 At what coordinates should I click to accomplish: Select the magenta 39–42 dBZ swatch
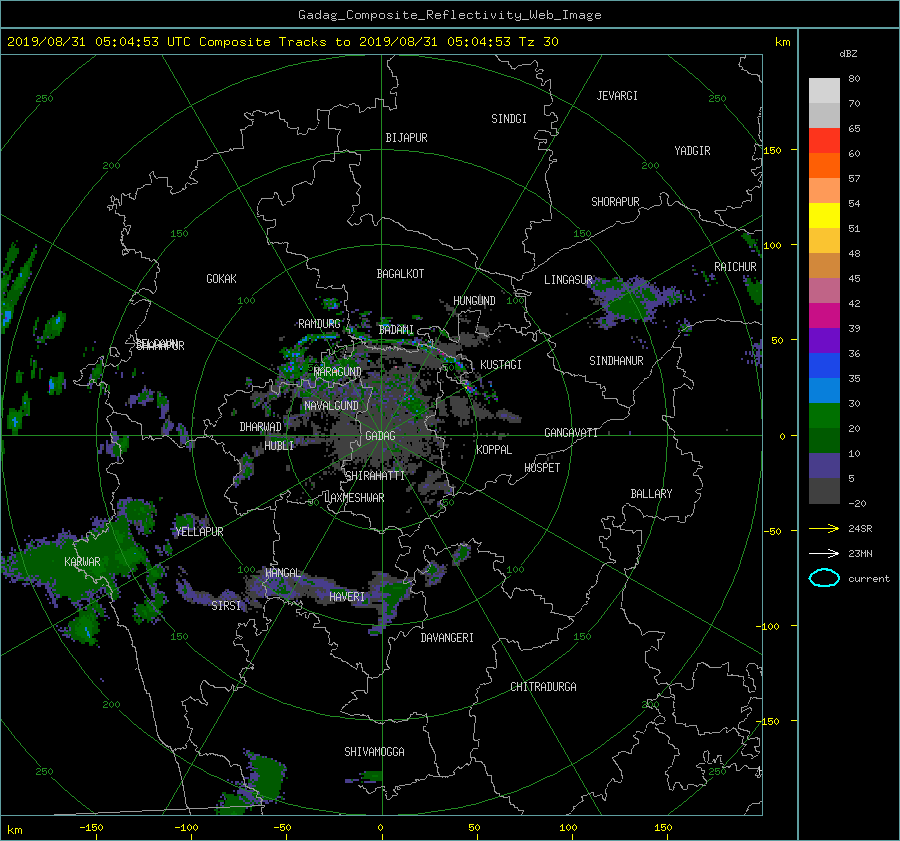(824, 316)
